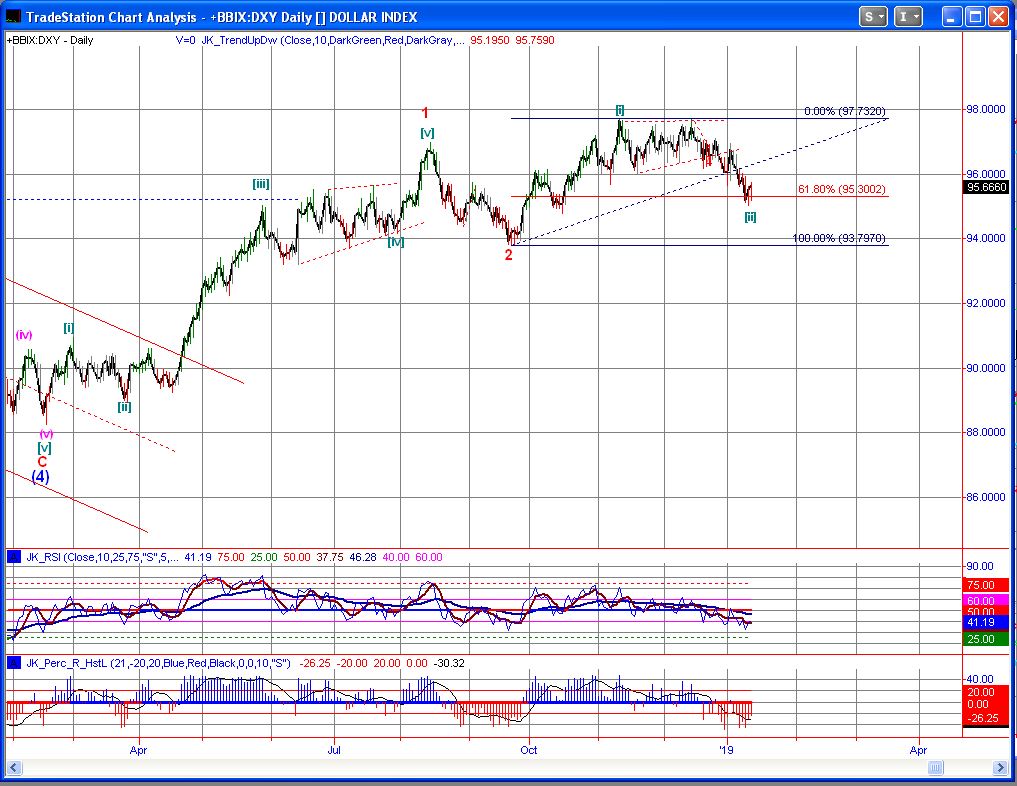The image size is (1017, 786).
Task: Click the -26.25 histogram axis marker
Action: [x=986, y=718]
